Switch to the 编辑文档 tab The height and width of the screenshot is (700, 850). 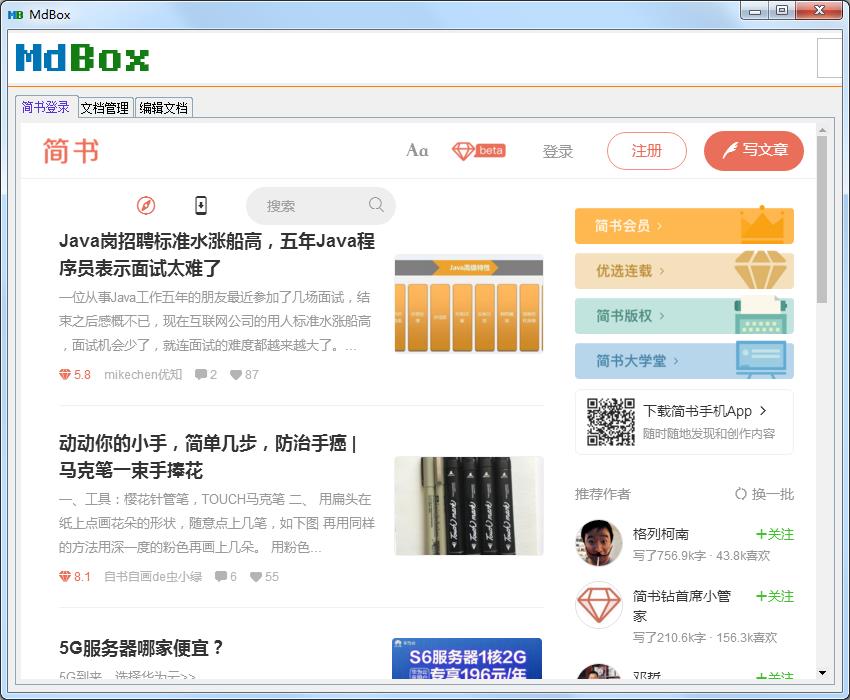click(x=163, y=108)
